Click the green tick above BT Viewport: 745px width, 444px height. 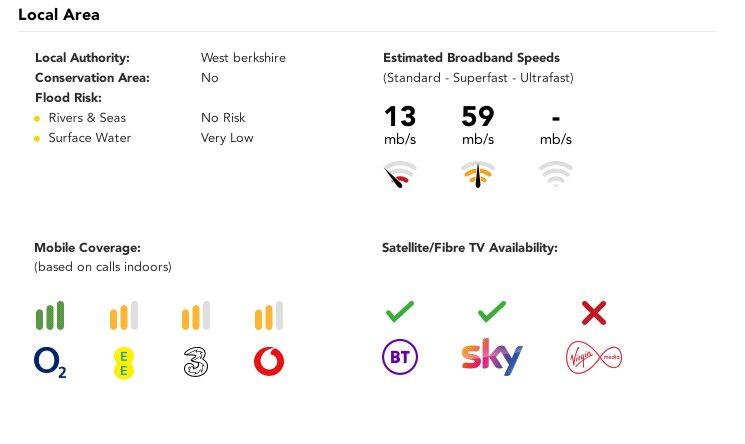[400, 313]
